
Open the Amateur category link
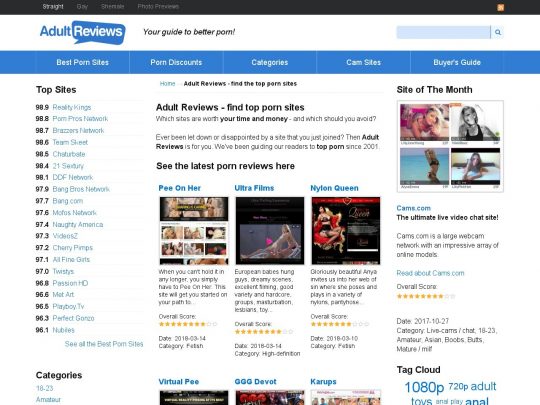pos(48,399)
